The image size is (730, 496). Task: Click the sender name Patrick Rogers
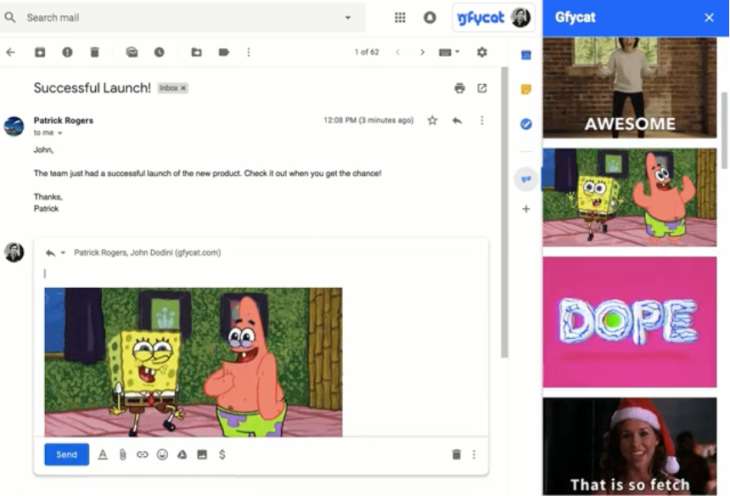point(63,121)
